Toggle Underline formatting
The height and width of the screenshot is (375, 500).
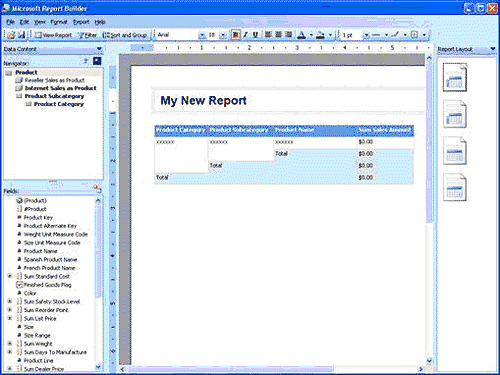point(255,35)
